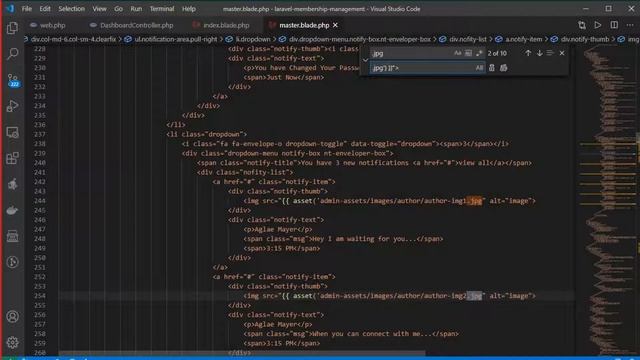Toggle Match Whole Word in find widget
This screenshot has width=640, height=360.
click(468, 53)
